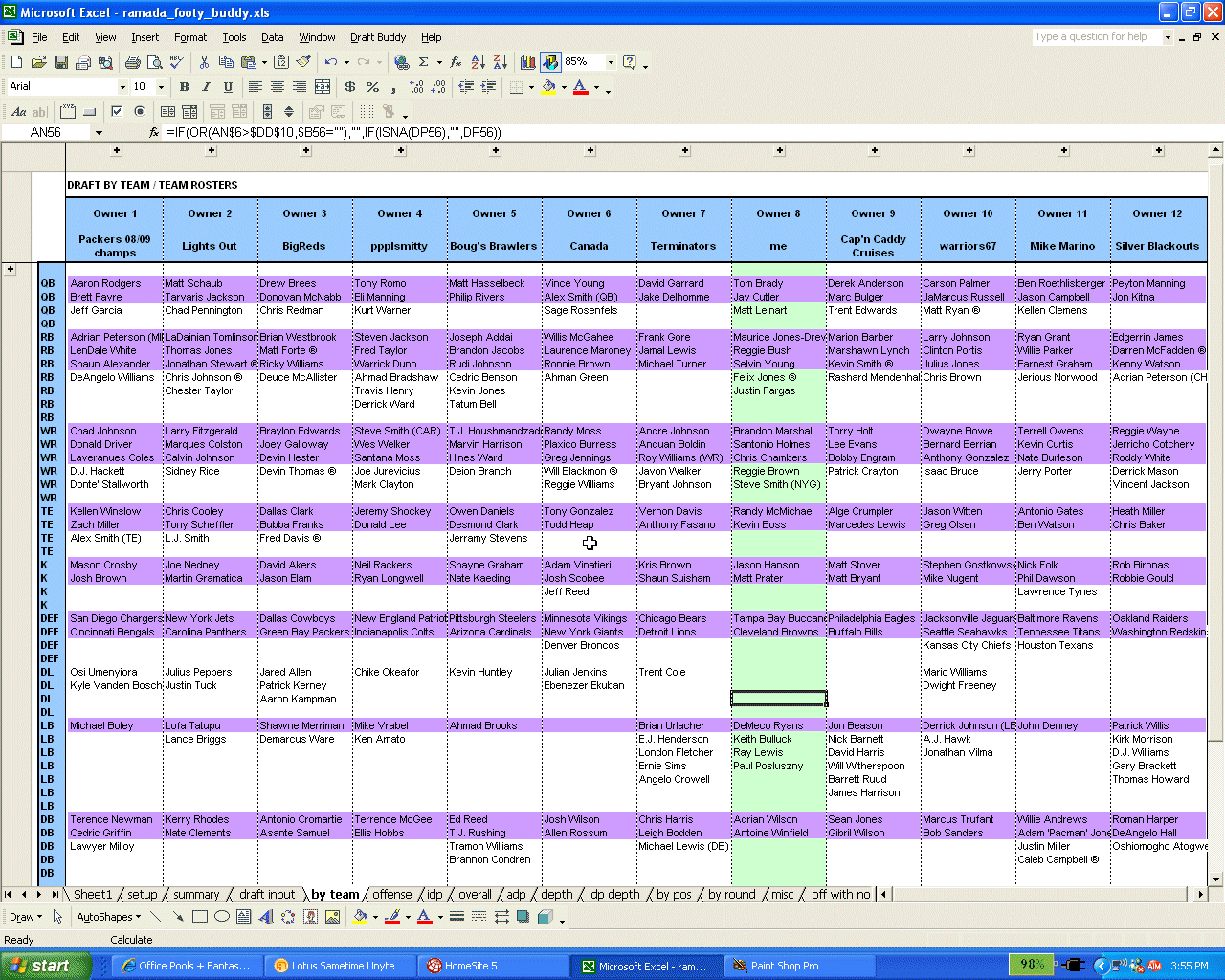Click the last-sheet tab scroll button
This screenshot has width=1225, height=980.
pyautogui.click(x=54, y=895)
